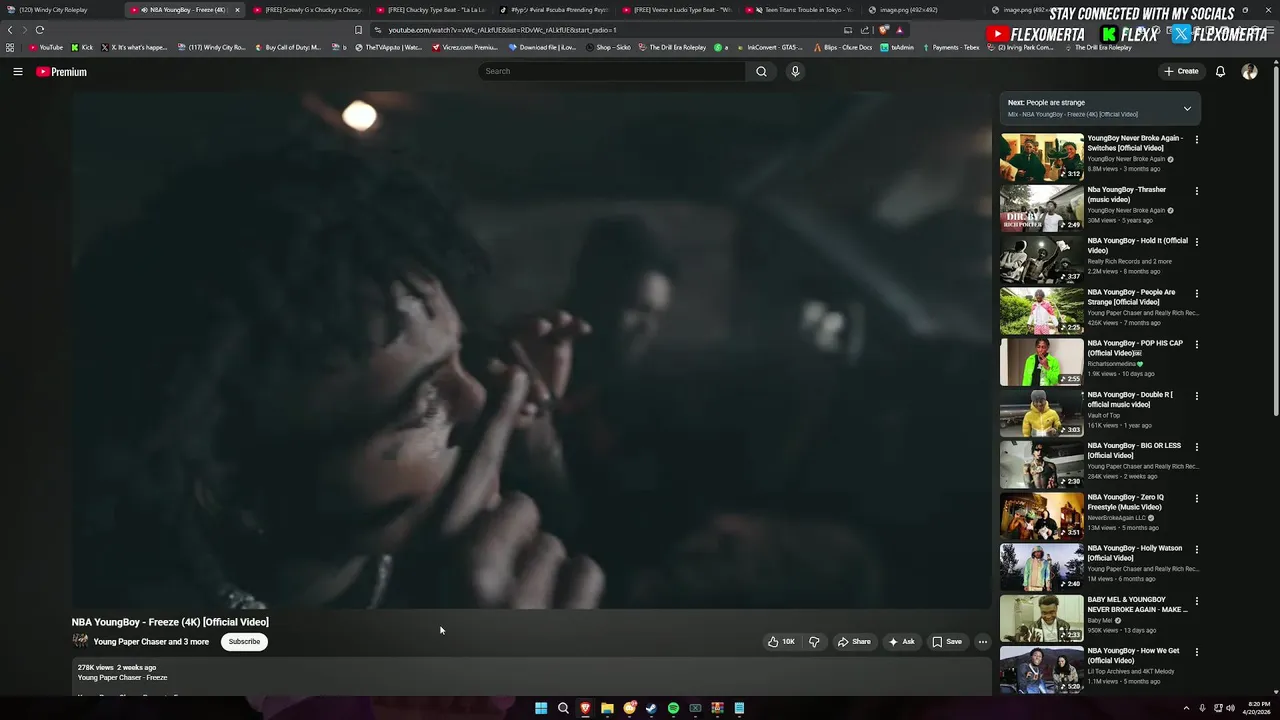The width and height of the screenshot is (1280, 720).
Task: Open BIG OR LESS video thumbnail
Action: point(1042,465)
